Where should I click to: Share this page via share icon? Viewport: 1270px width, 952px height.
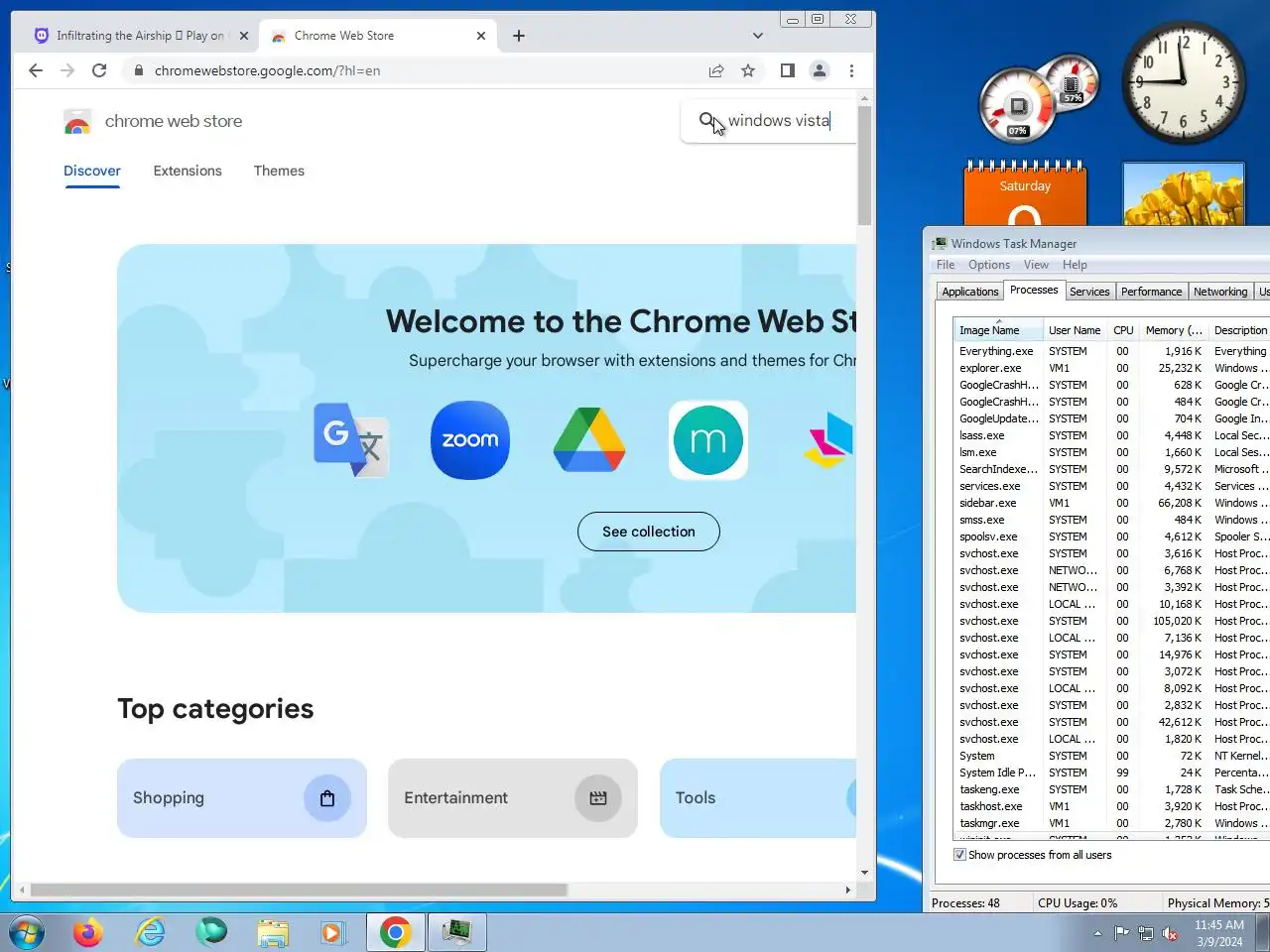pos(716,70)
